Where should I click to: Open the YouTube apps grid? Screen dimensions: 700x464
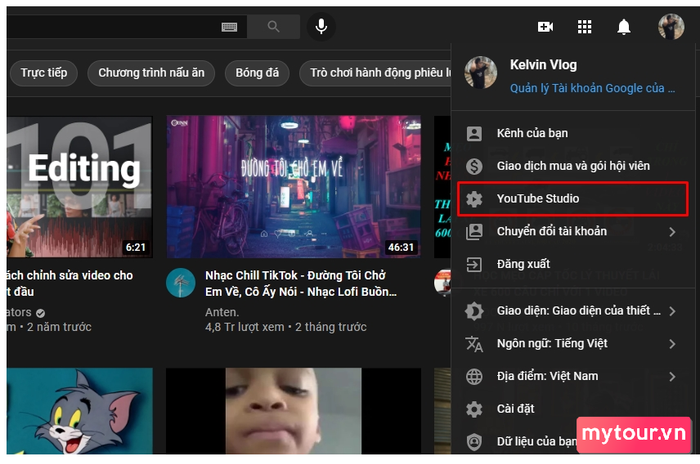584,27
